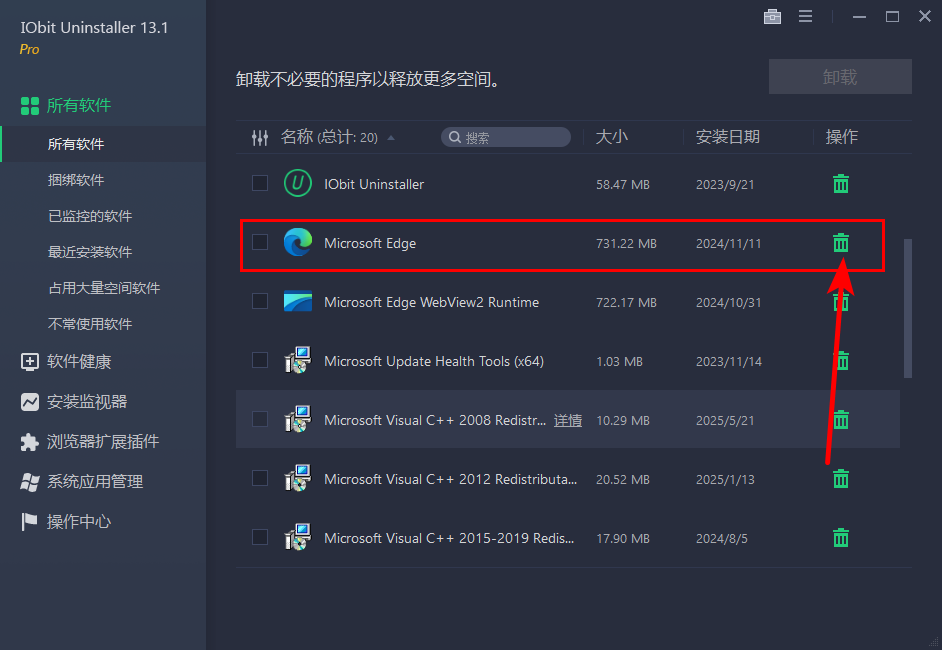
Task: Click the green grid icon beside 所有软件
Action: [x=29, y=106]
